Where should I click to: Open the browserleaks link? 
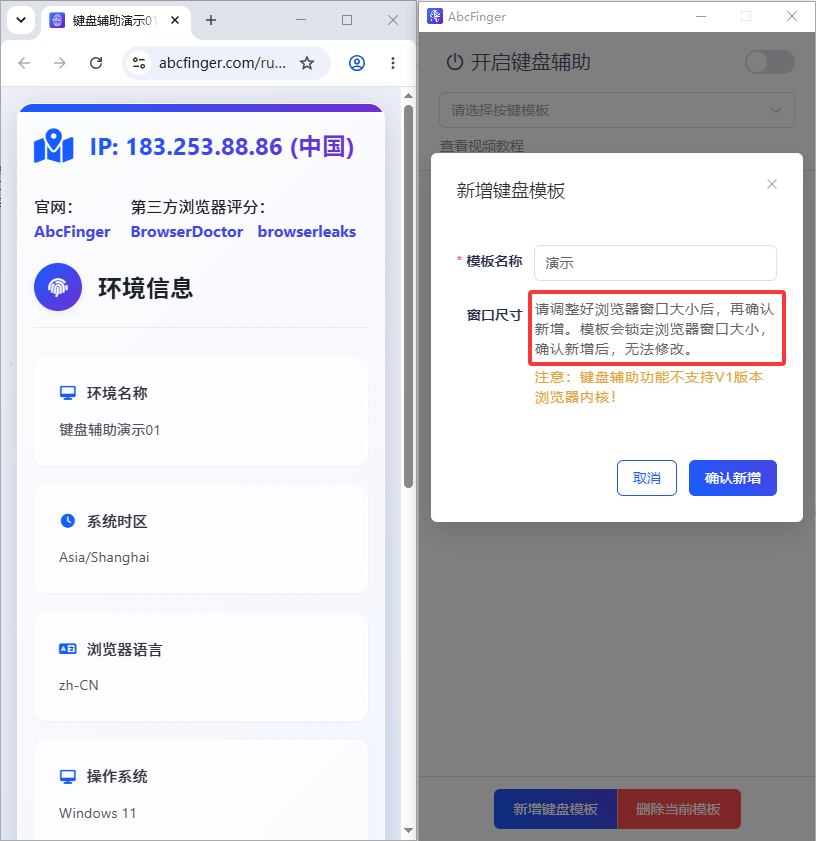(x=307, y=232)
